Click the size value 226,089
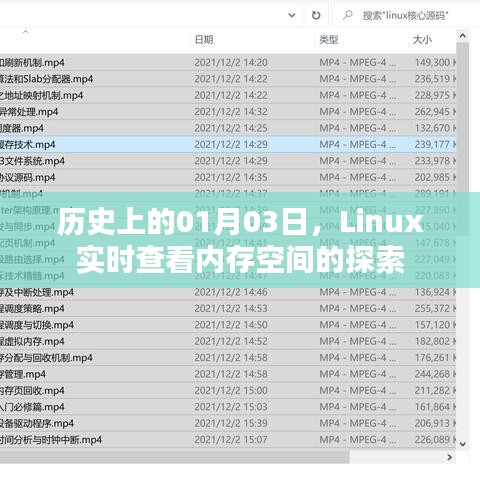Screen dimensions: 480x480 pos(432,440)
